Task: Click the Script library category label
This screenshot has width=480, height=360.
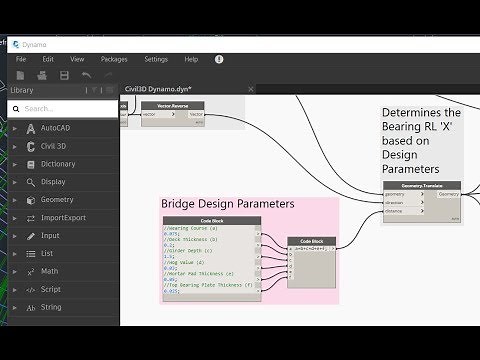Action: tap(51, 289)
